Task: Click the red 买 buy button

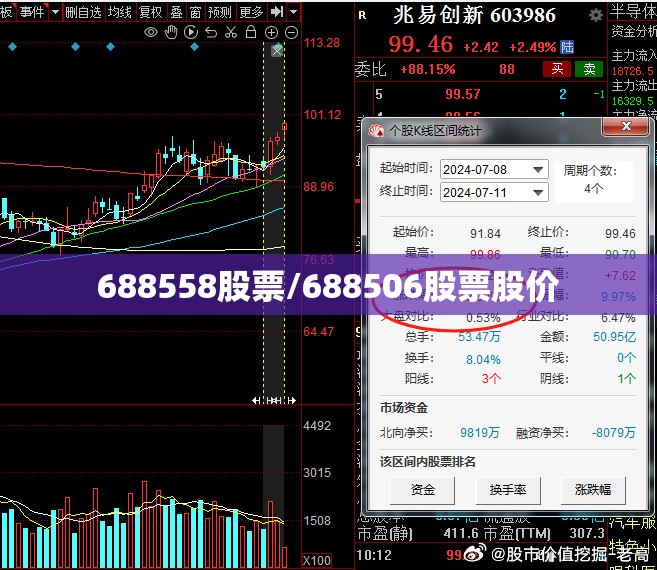Action: point(557,69)
